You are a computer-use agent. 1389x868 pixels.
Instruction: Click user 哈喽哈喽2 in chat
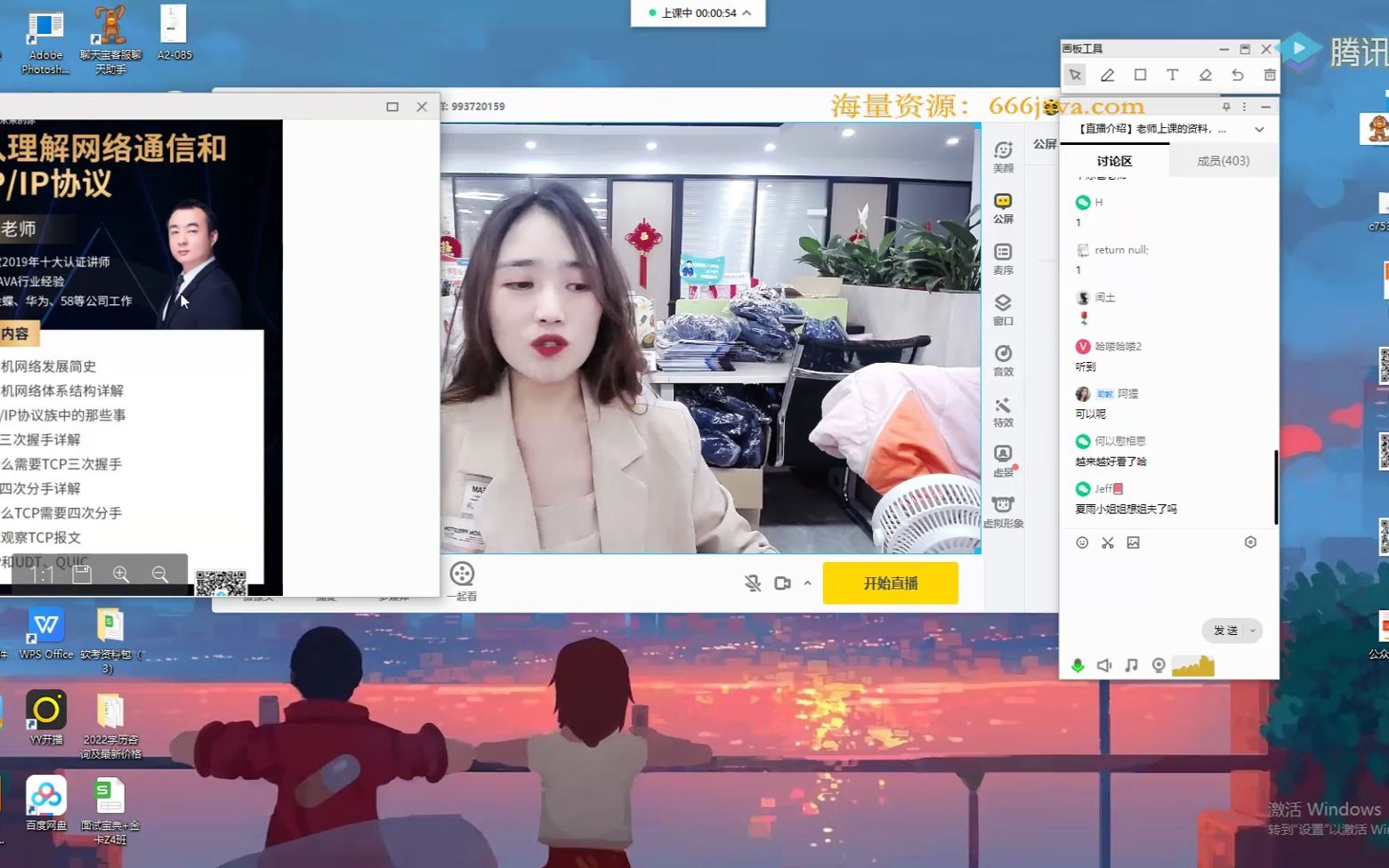tap(1118, 346)
